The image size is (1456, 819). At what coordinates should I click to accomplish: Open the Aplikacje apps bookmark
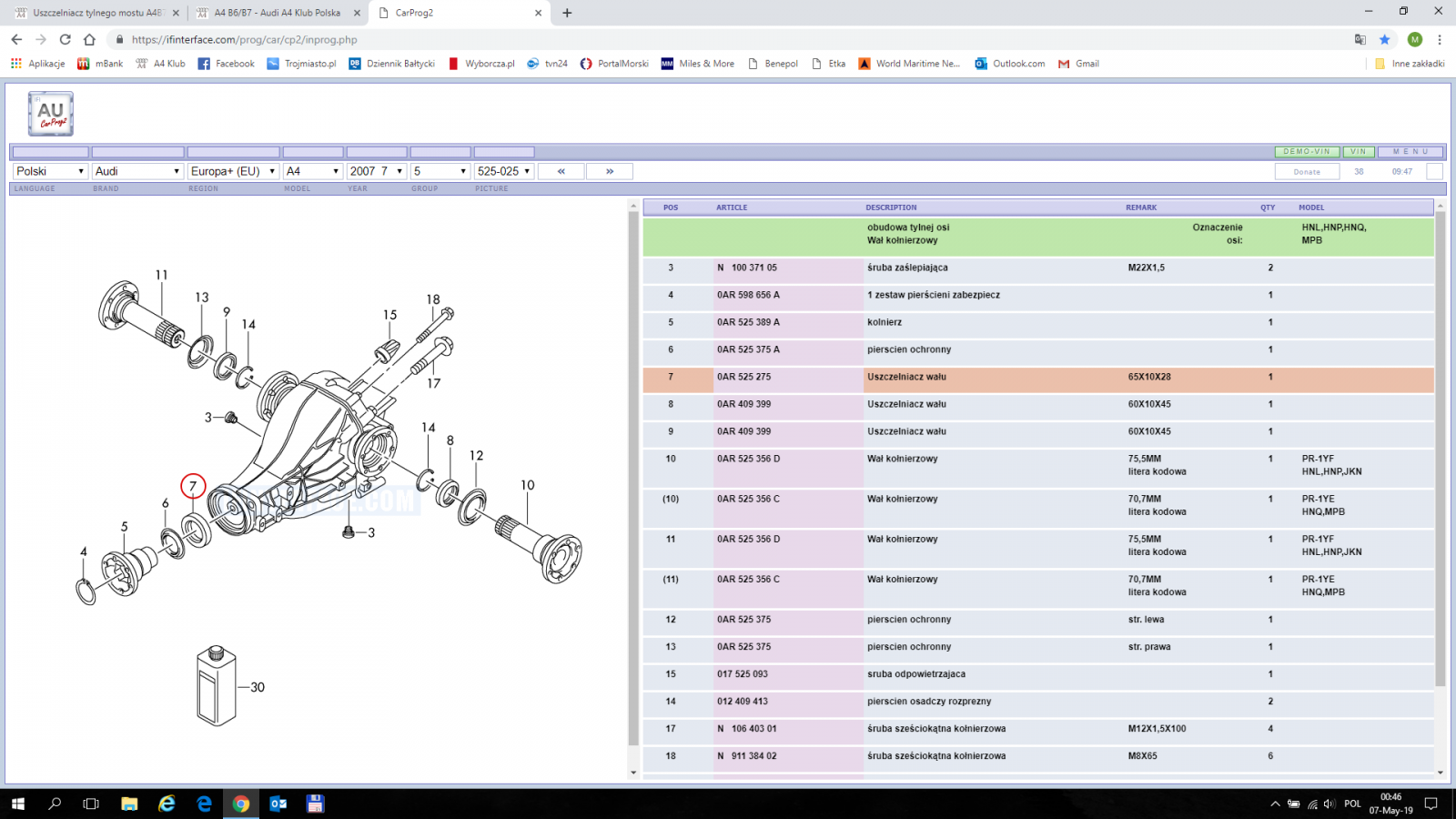pos(37,64)
